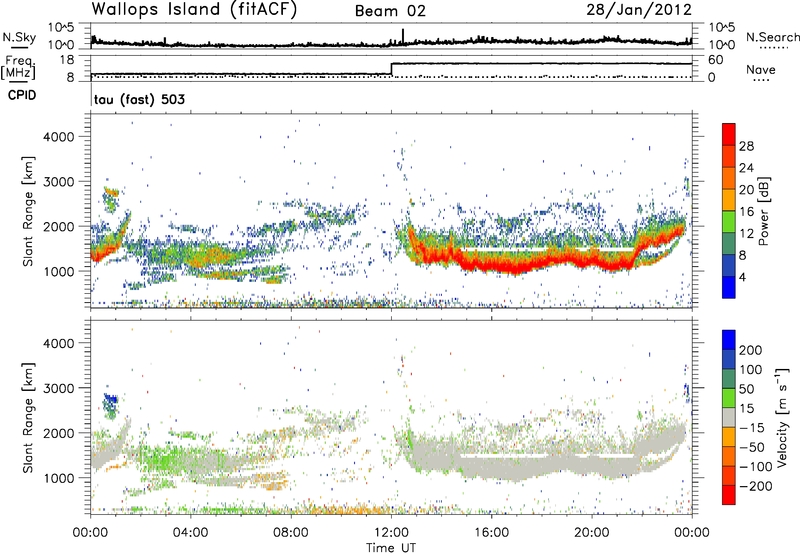Click the "-100" label on Velocity colorbar
Viewport: 800px width, 554px height.
coord(756,467)
